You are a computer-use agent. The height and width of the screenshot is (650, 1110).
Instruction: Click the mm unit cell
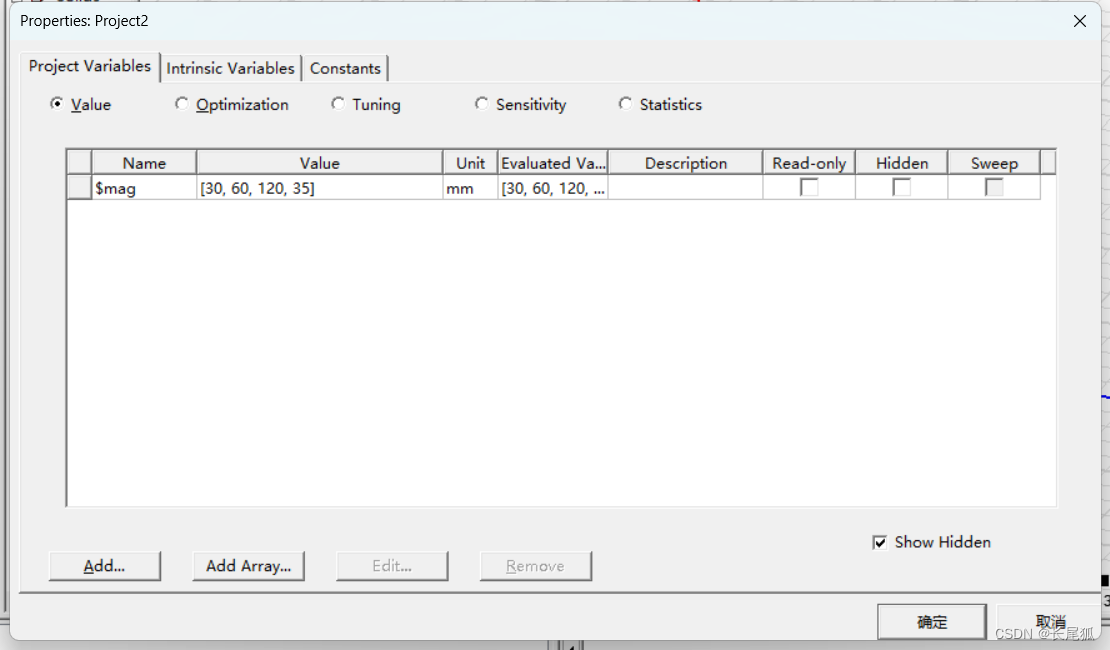click(x=470, y=188)
